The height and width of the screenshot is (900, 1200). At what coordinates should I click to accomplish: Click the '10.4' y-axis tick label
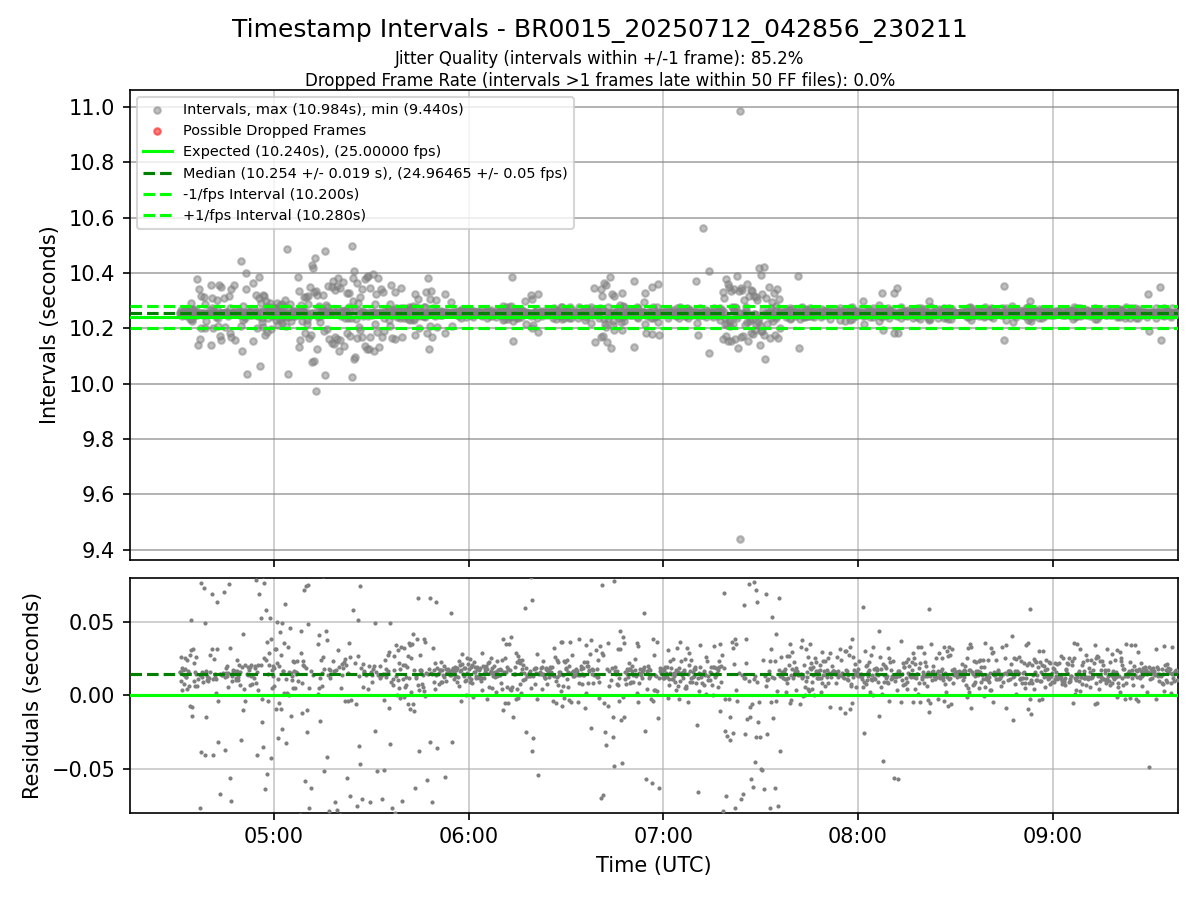93,273
